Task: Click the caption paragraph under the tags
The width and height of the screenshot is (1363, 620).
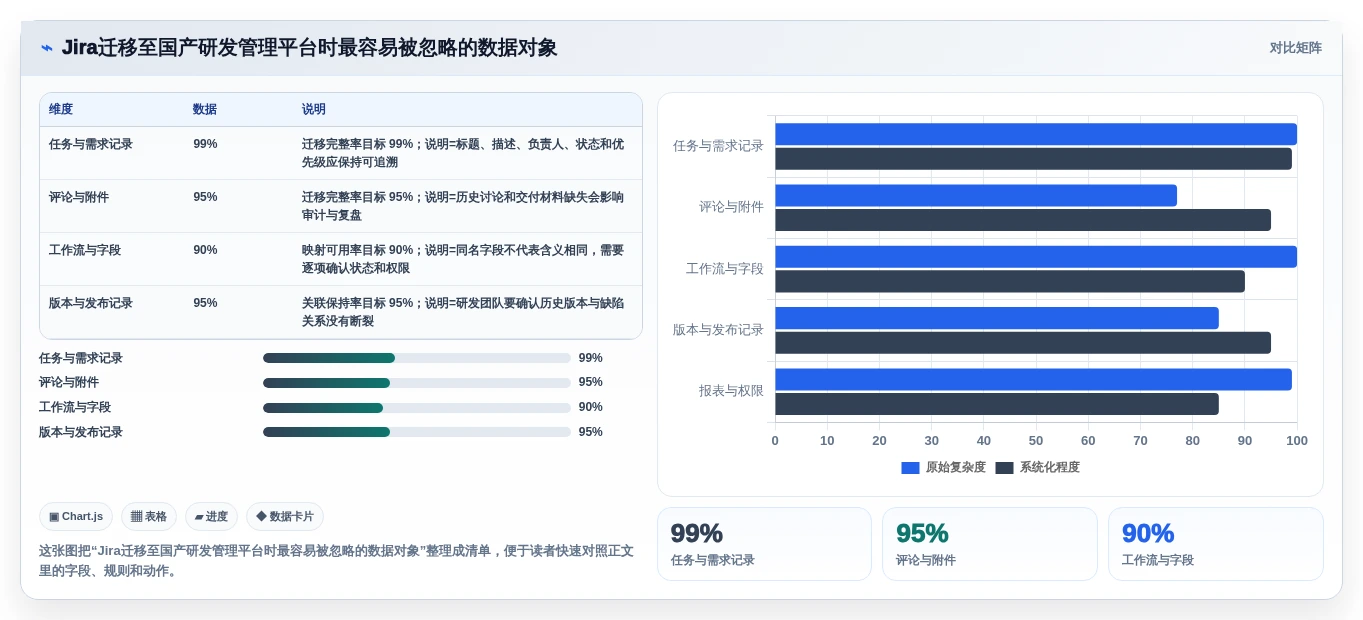Action: 336,561
